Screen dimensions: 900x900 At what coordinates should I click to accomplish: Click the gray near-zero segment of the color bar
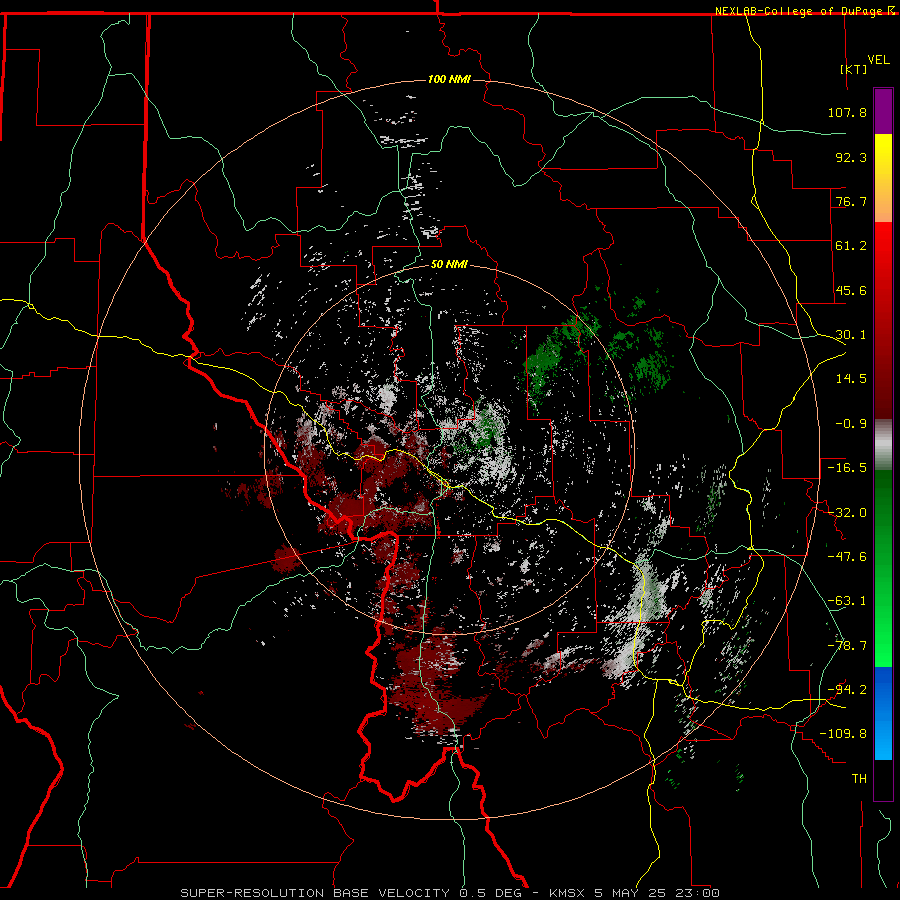tap(883, 445)
